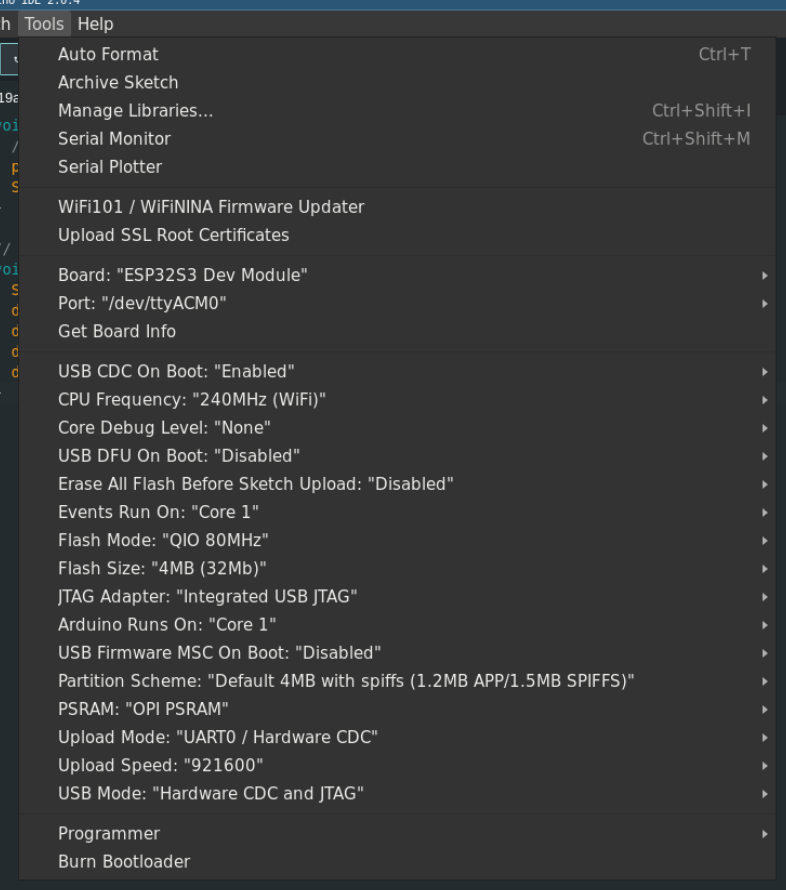Open Manage Libraries dialog
786x890 pixels.
click(x=135, y=111)
